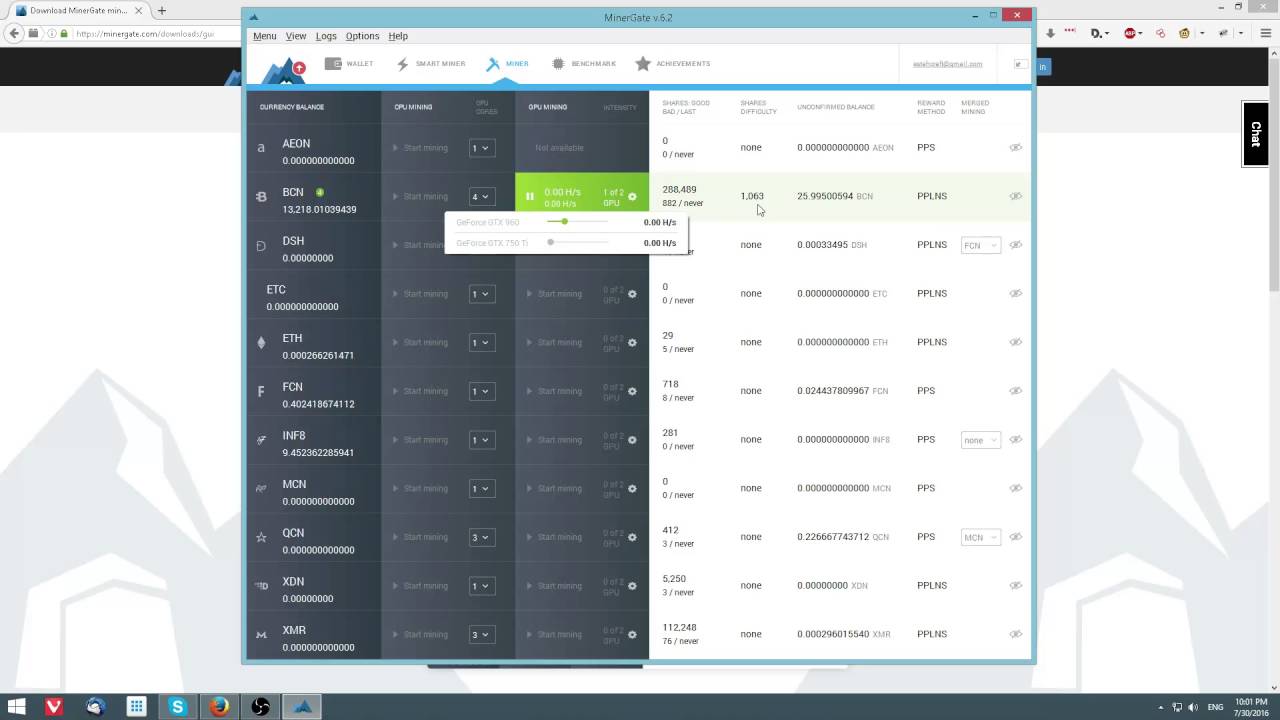Start XMR CPU mining
The width and height of the screenshot is (1280, 720).
click(x=420, y=634)
